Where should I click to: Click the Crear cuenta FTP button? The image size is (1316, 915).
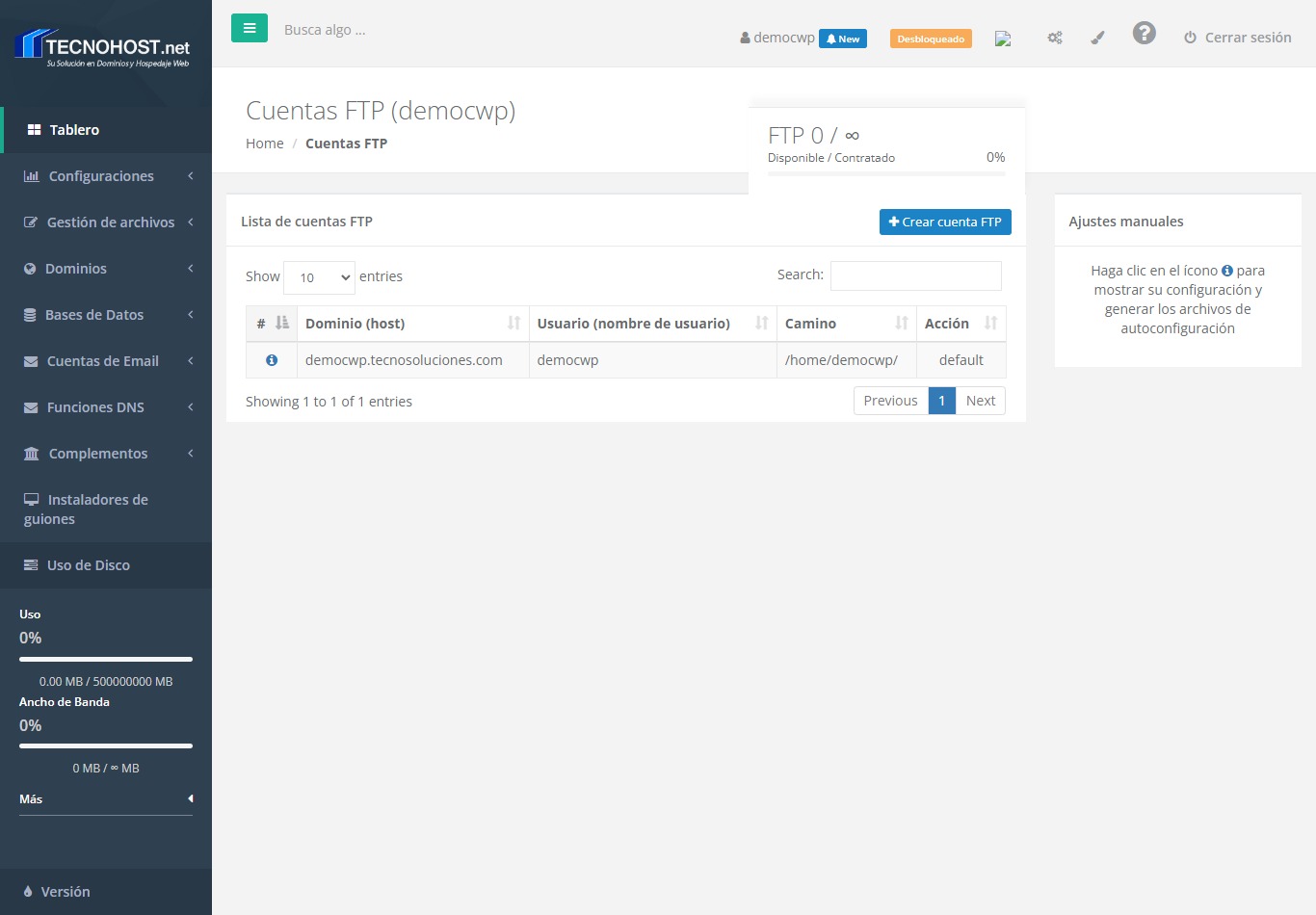click(944, 222)
